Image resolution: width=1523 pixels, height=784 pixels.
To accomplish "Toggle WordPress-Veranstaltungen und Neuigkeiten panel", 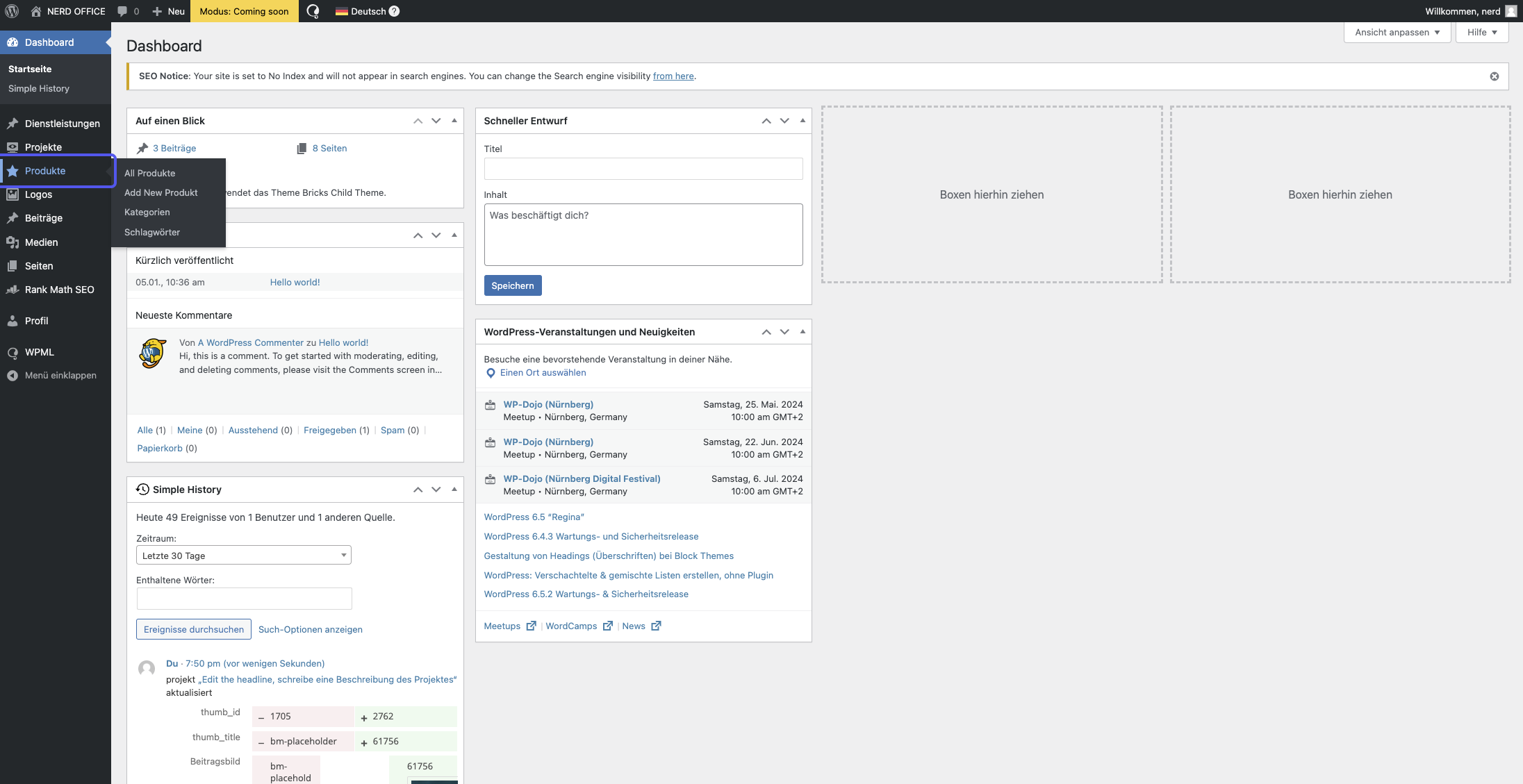I will click(x=802, y=332).
